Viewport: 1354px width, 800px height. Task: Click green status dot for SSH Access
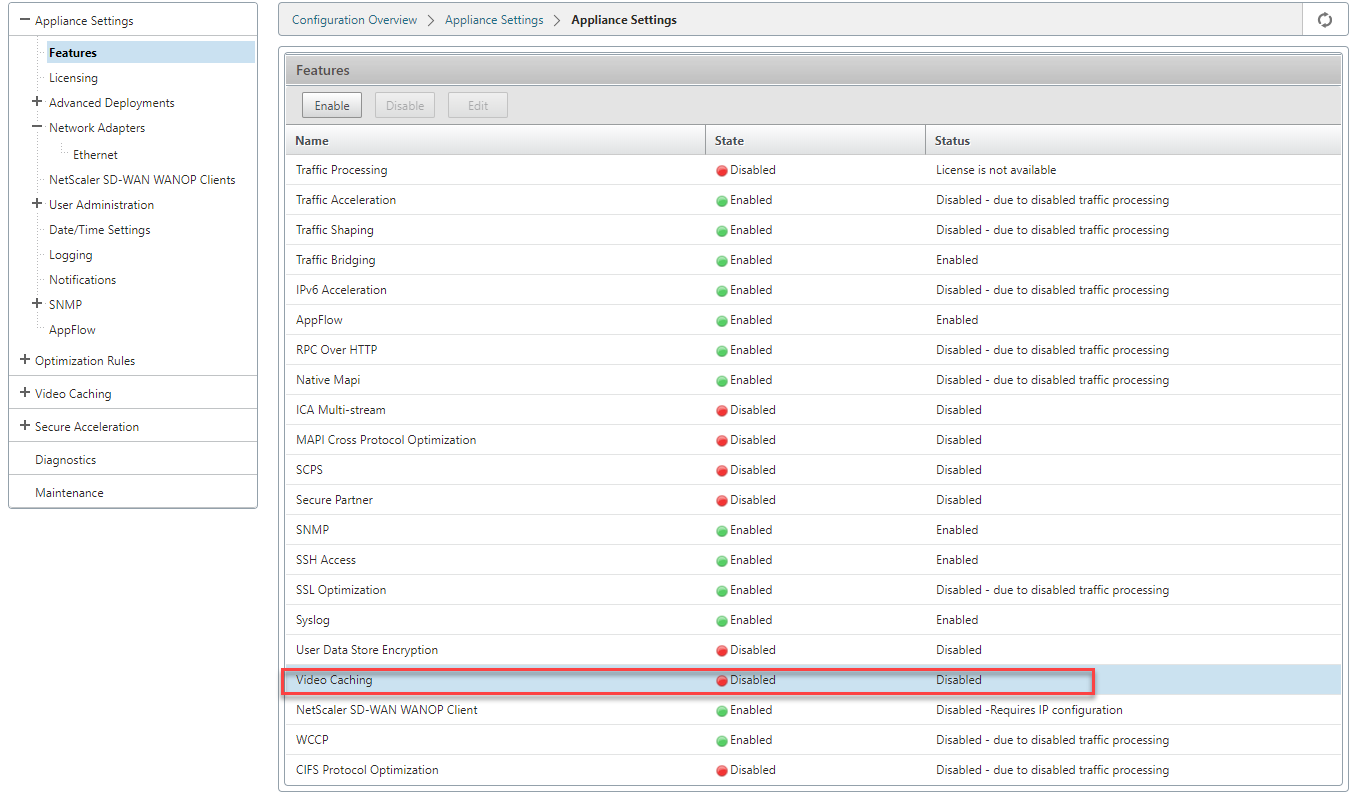pos(721,561)
